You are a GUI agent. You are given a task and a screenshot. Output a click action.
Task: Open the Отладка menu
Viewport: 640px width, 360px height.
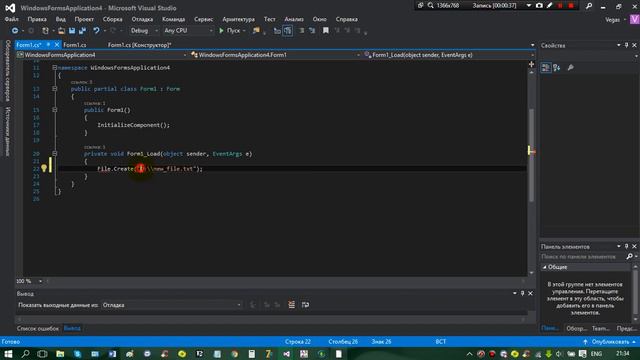(x=142, y=19)
